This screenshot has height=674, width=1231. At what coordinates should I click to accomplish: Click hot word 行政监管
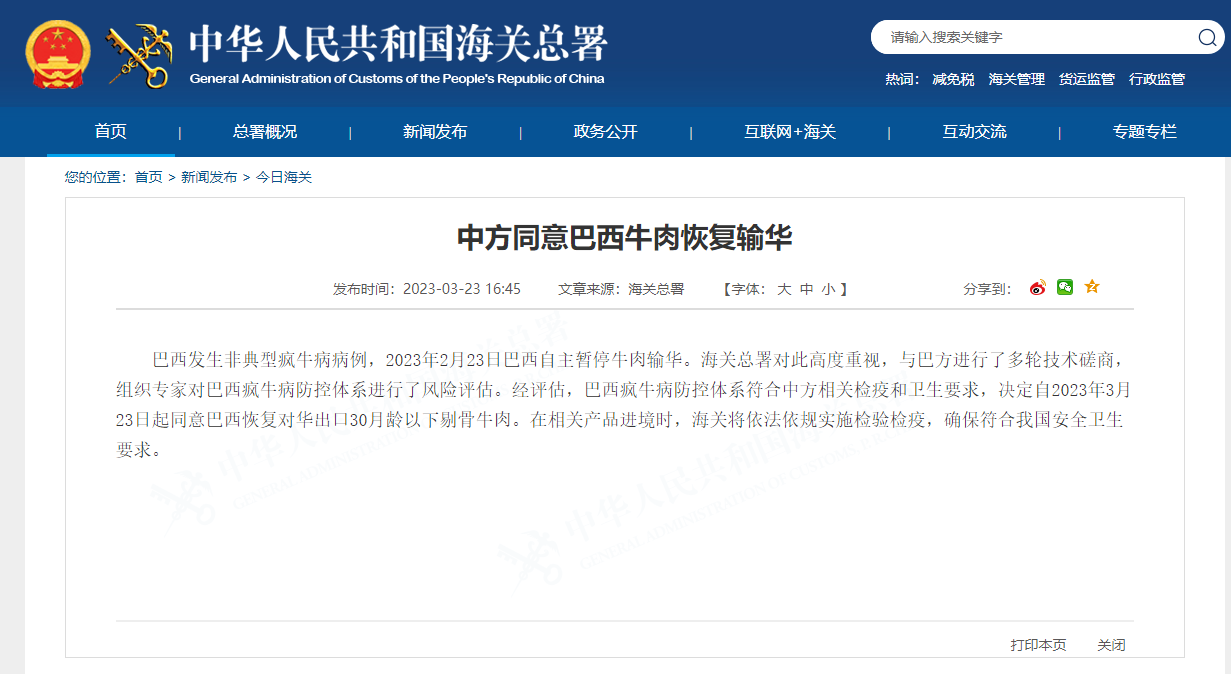pyautogui.click(x=1157, y=79)
